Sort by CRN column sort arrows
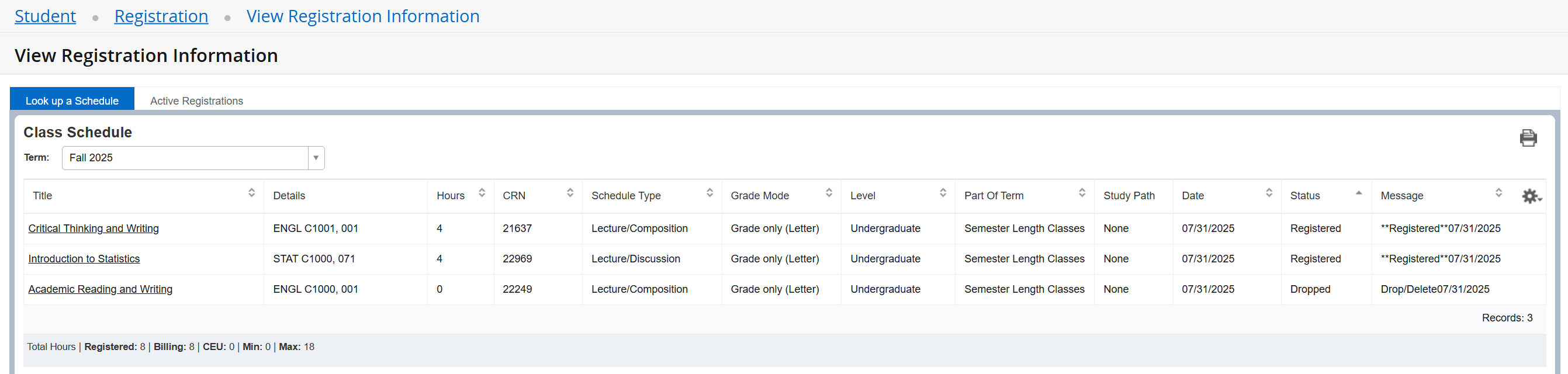1568x374 pixels. pos(570,193)
